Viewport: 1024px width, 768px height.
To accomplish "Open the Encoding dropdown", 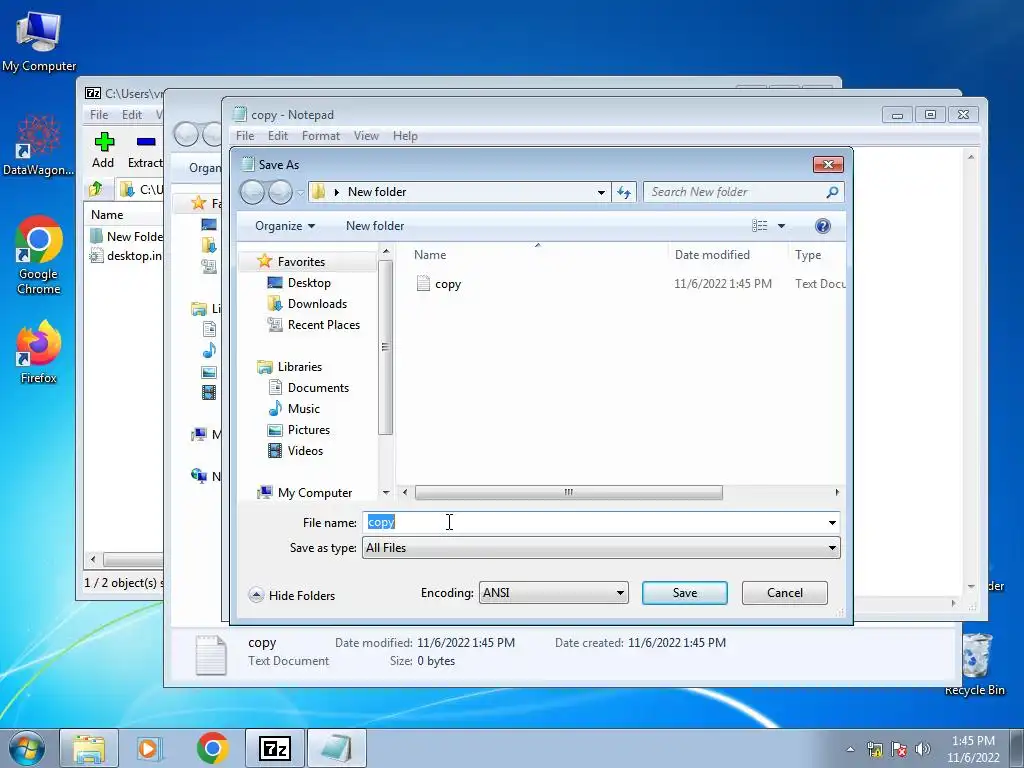I will [554, 593].
